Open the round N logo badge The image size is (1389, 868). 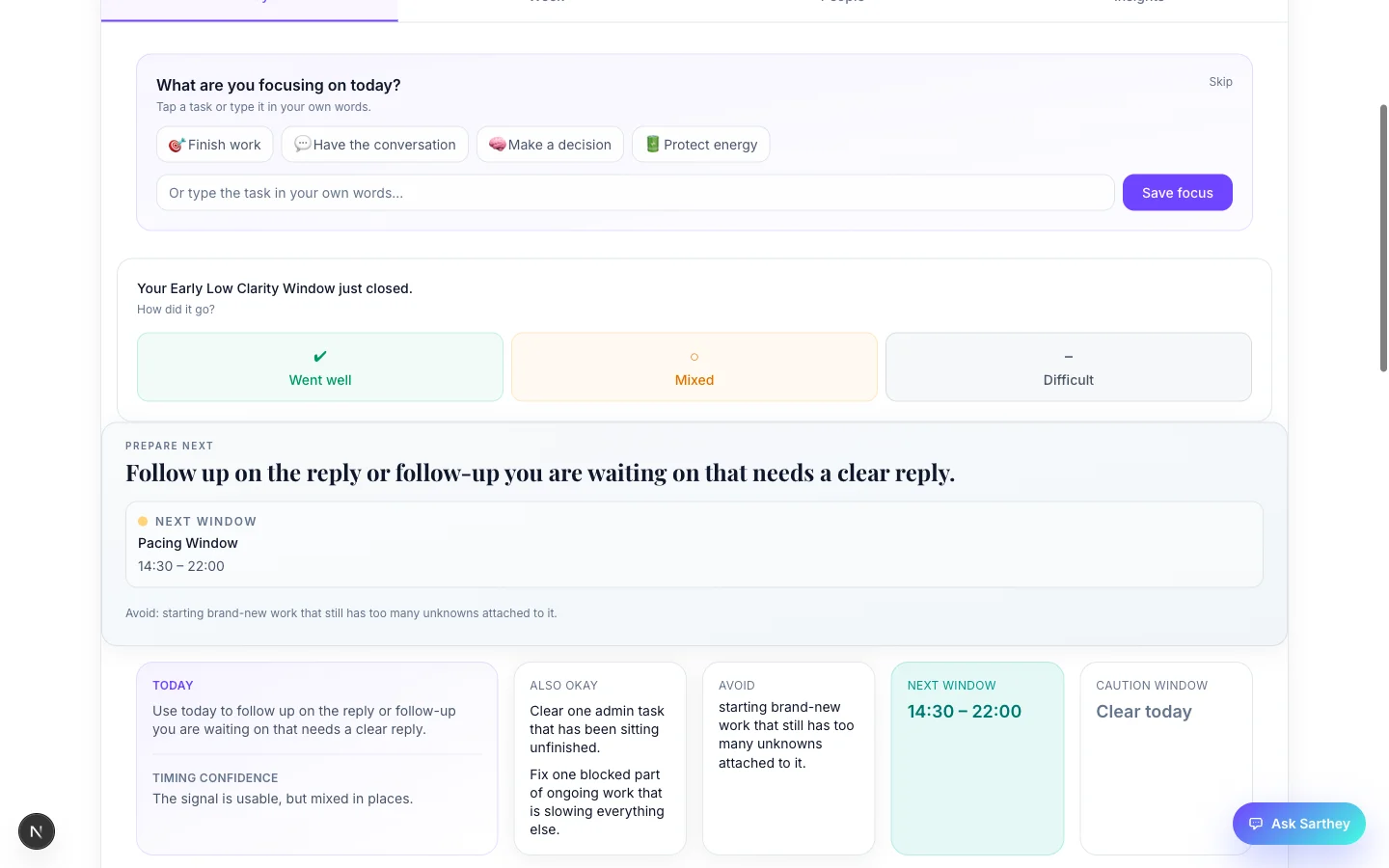pyautogui.click(x=37, y=831)
